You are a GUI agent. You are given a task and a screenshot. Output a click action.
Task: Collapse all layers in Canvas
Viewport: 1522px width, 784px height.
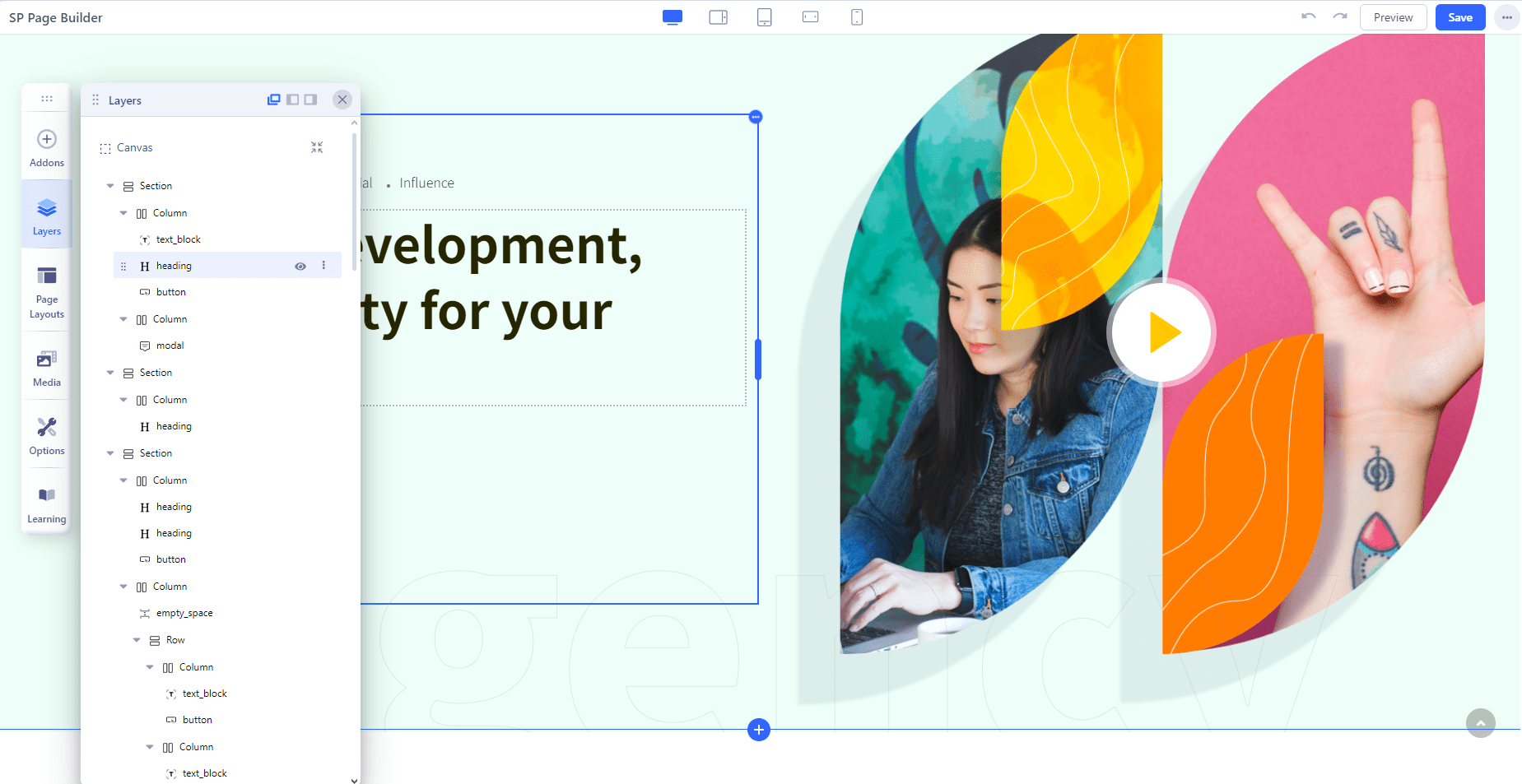coord(317,147)
